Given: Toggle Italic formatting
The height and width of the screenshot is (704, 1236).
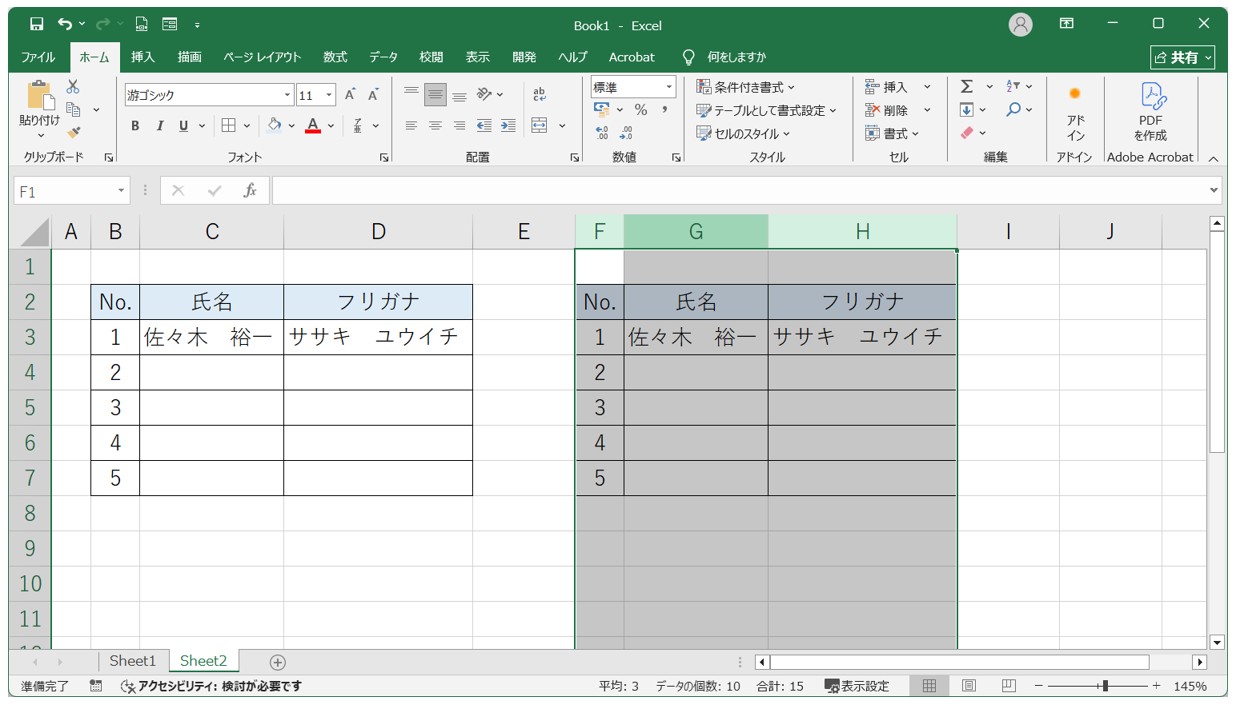Looking at the screenshot, I should tap(159, 126).
